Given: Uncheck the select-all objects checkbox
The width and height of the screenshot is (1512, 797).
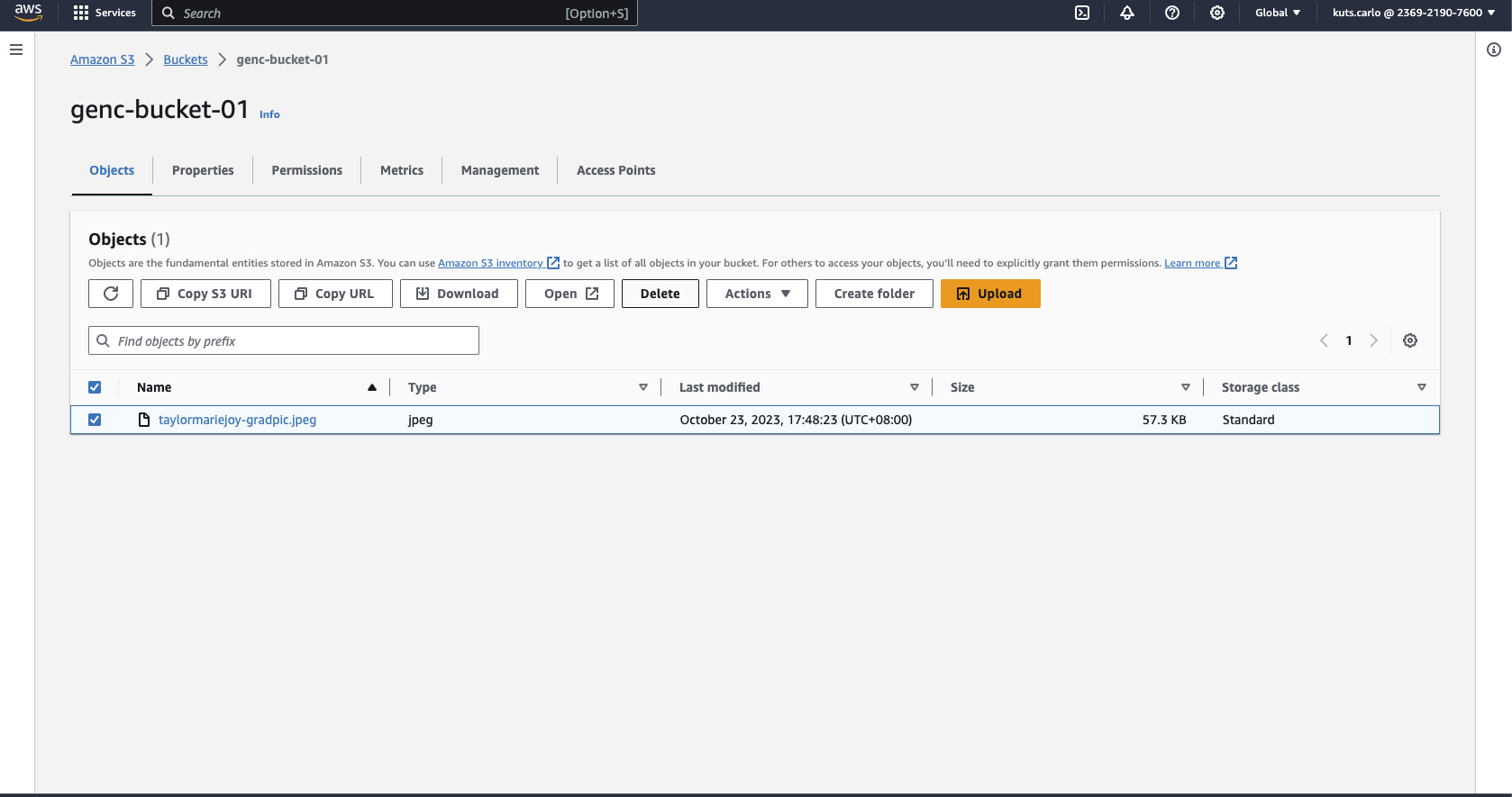Looking at the screenshot, I should coord(95,387).
